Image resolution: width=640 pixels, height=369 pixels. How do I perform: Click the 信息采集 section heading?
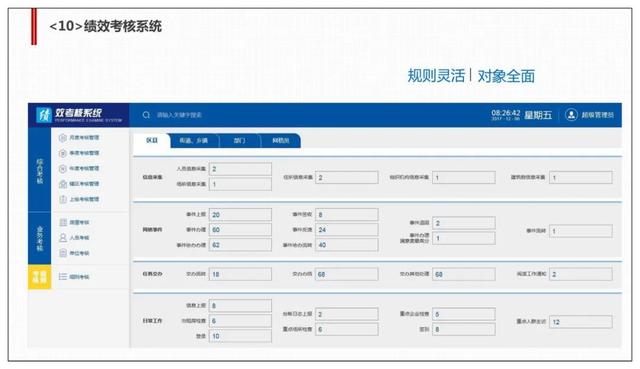[x=152, y=177]
